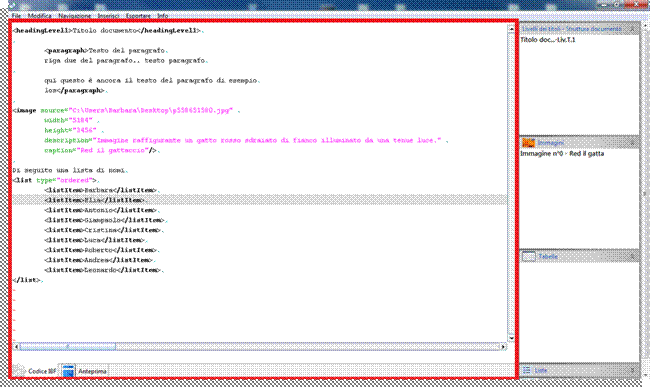
Task: Click the closing '</list>' line
Action: click(x=27, y=280)
